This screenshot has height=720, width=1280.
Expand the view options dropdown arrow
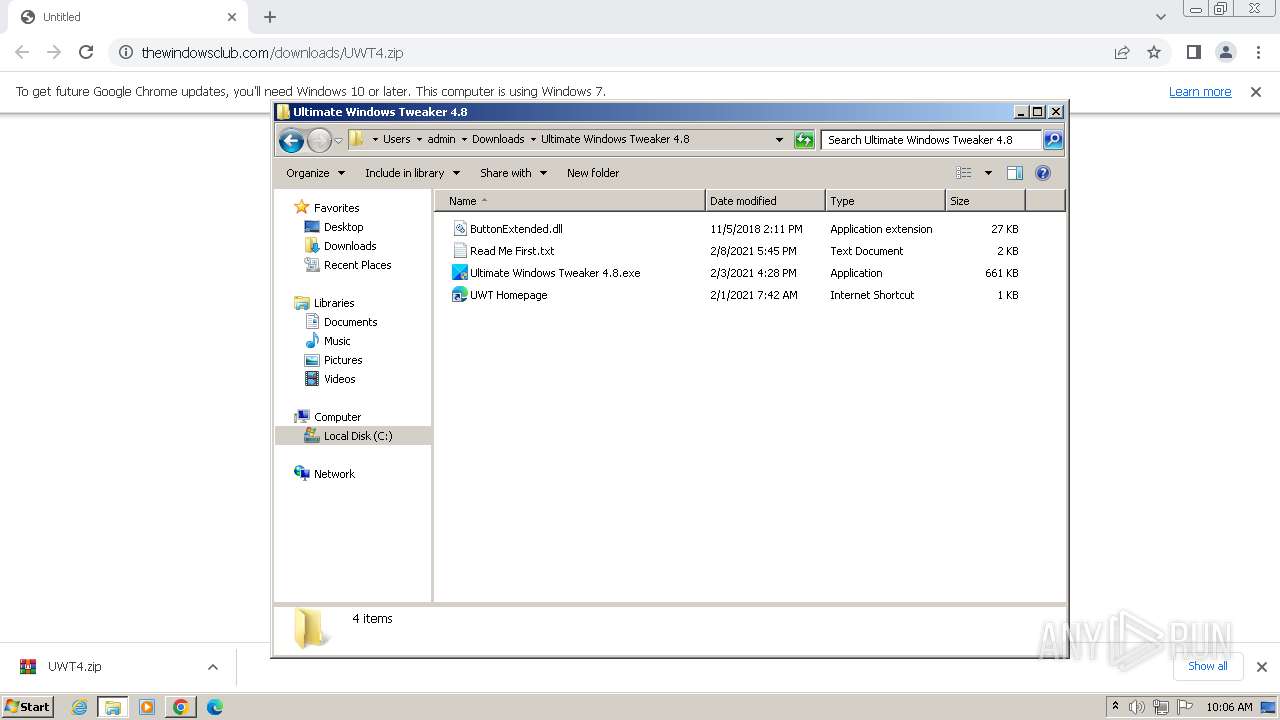point(988,173)
